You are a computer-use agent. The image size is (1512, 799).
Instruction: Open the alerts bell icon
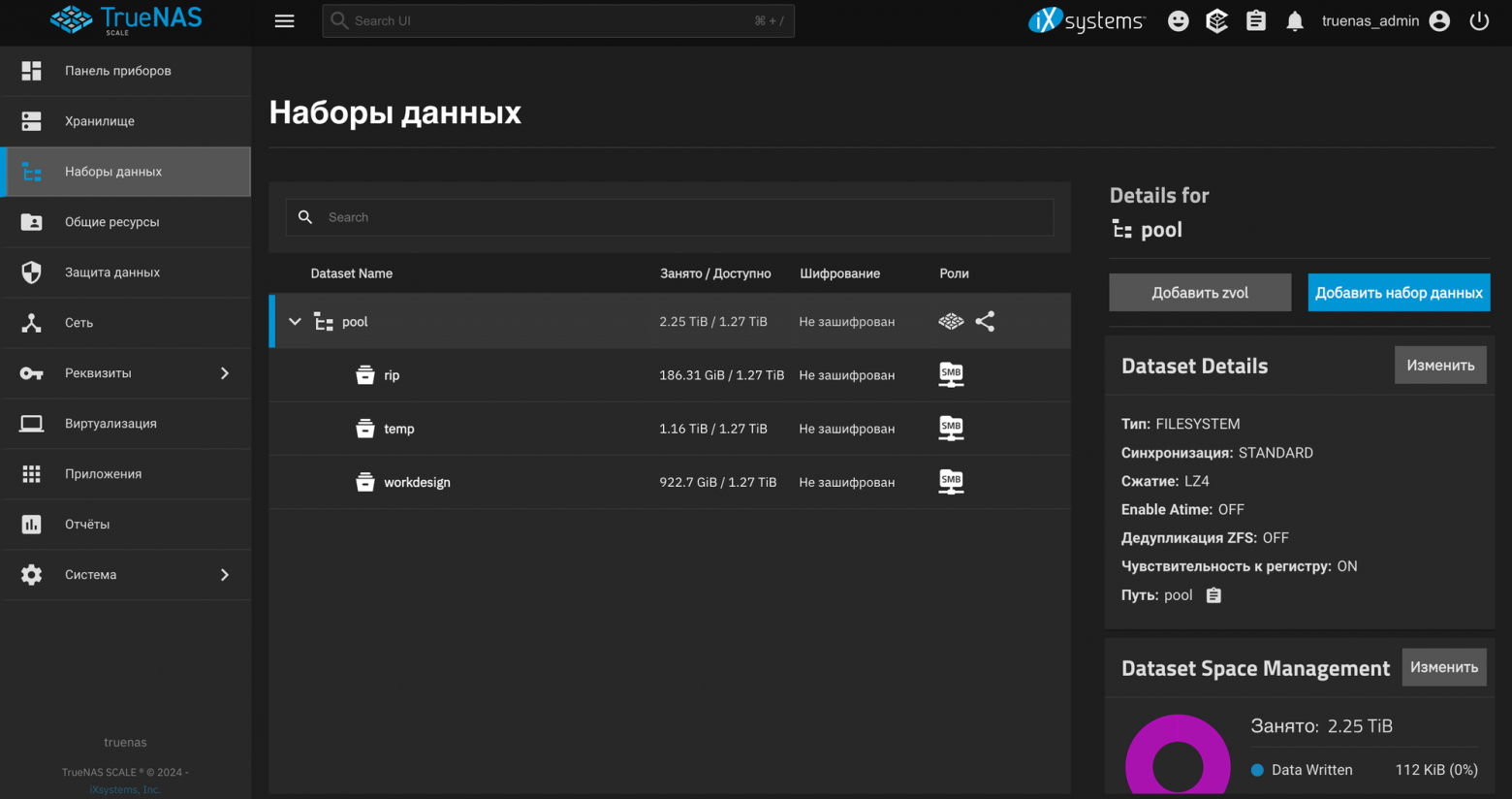tap(1294, 21)
